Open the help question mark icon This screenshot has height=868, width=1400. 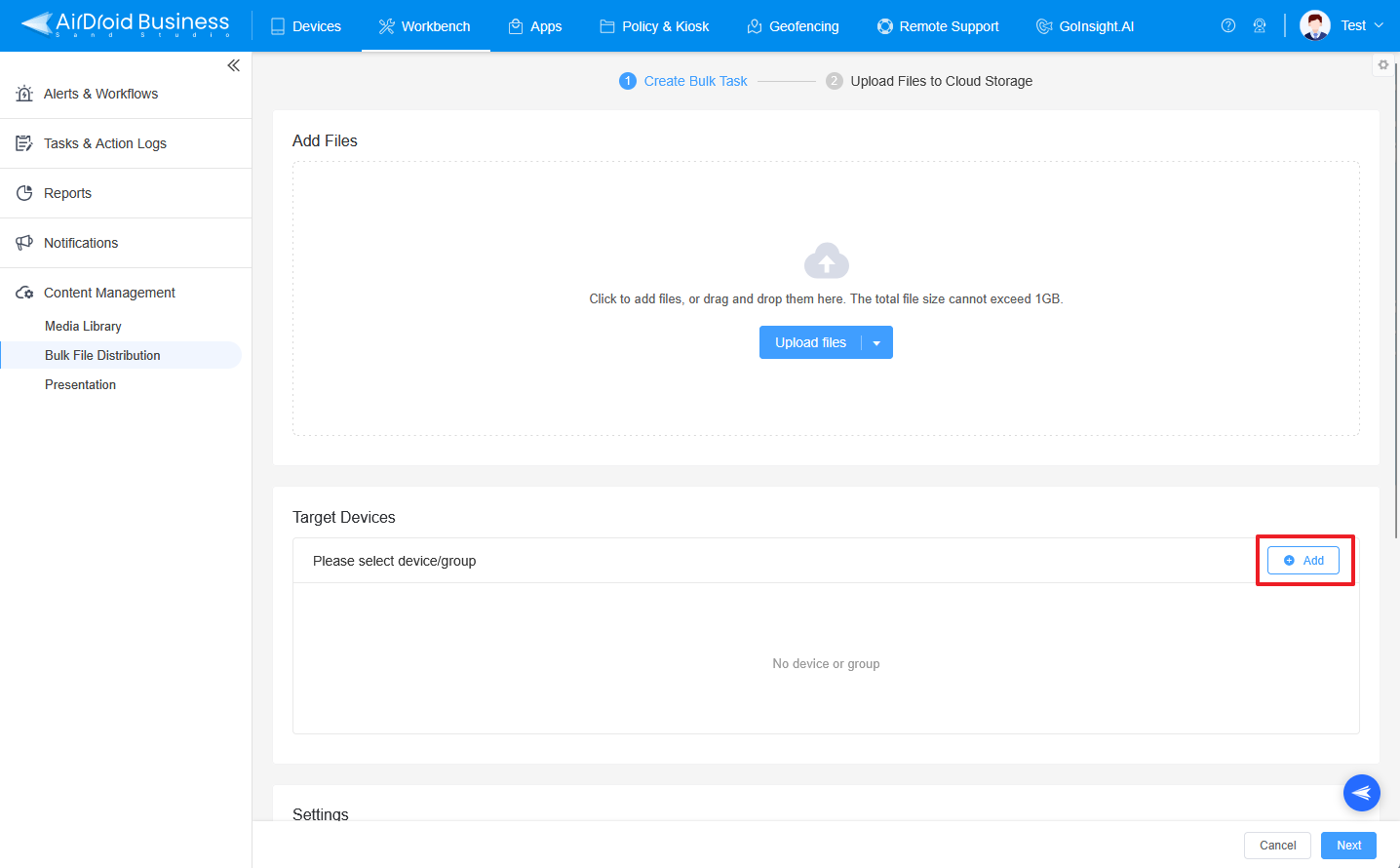coord(1227,26)
